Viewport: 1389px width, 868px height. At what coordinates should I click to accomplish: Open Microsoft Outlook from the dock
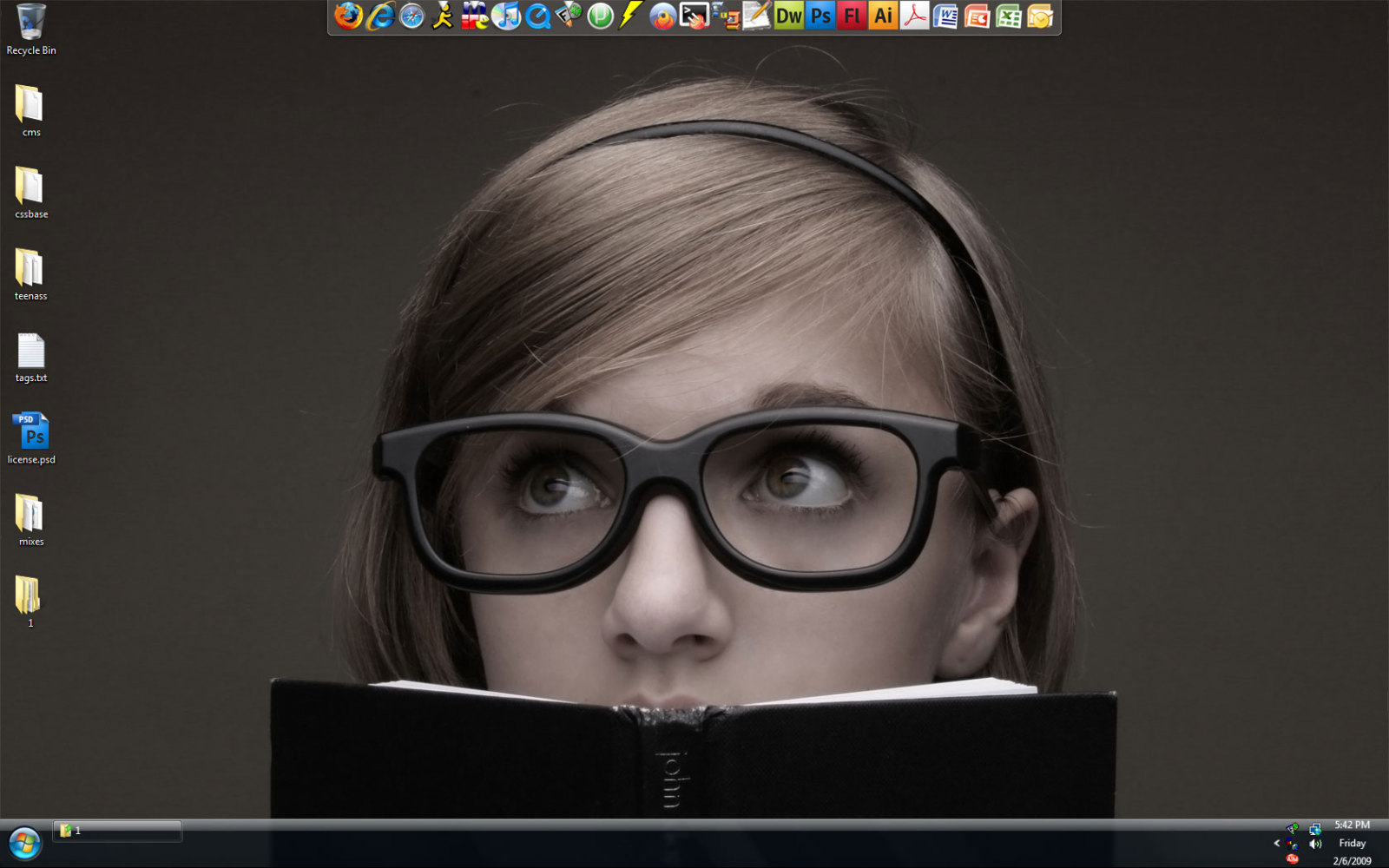click(1040, 16)
